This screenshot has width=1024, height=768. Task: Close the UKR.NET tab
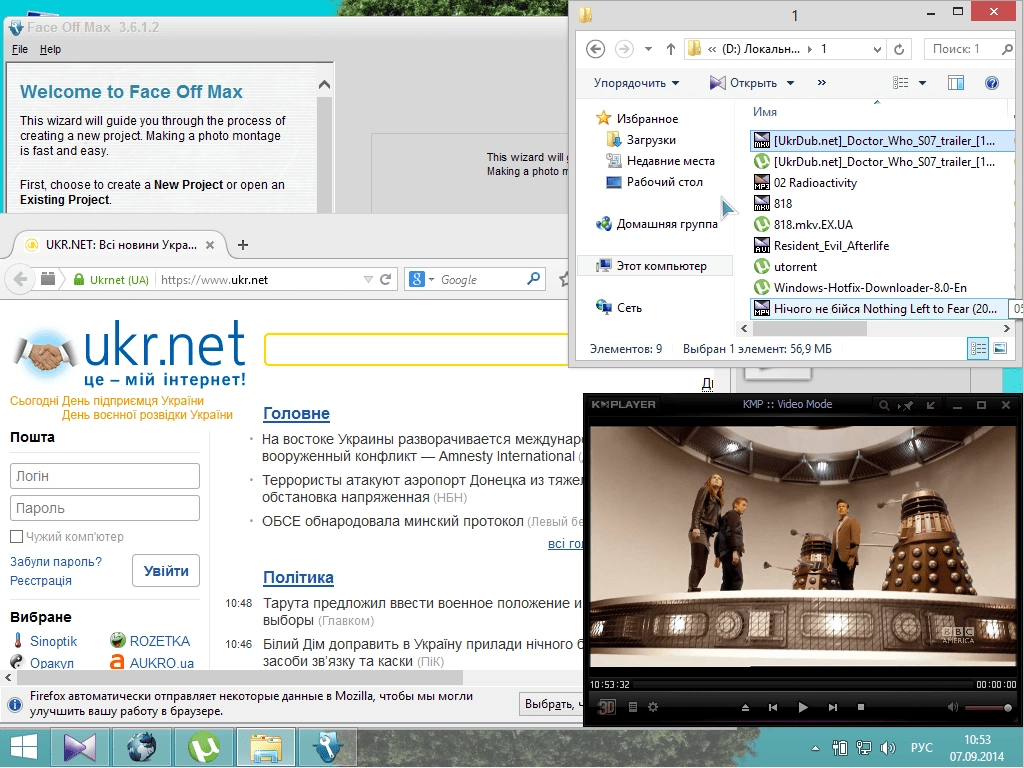pos(210,245)
